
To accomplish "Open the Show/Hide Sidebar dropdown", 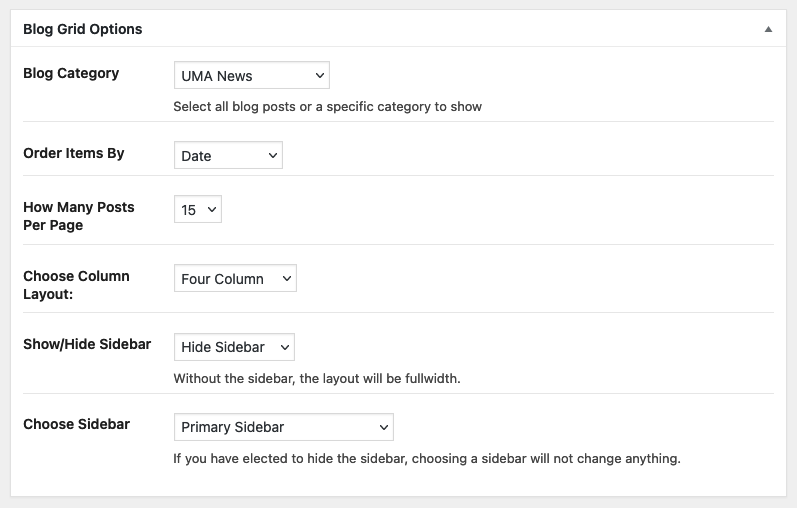I will 234,347.
